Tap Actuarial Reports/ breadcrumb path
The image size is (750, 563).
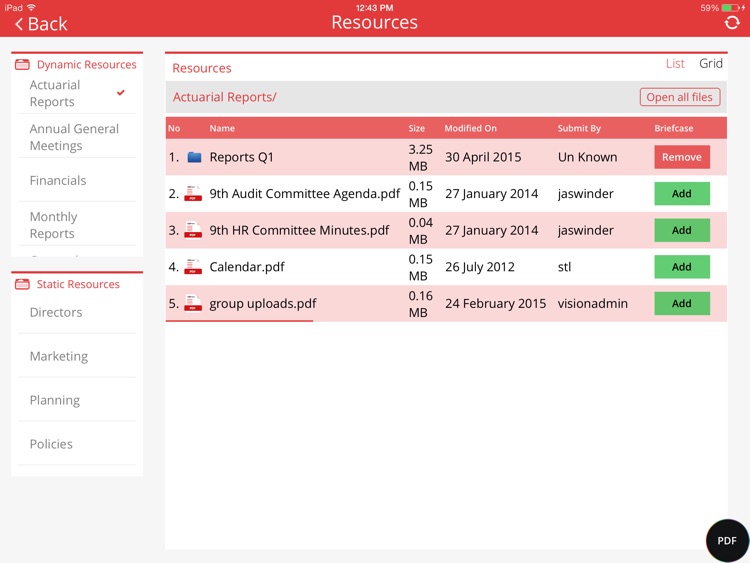[224, 97]
